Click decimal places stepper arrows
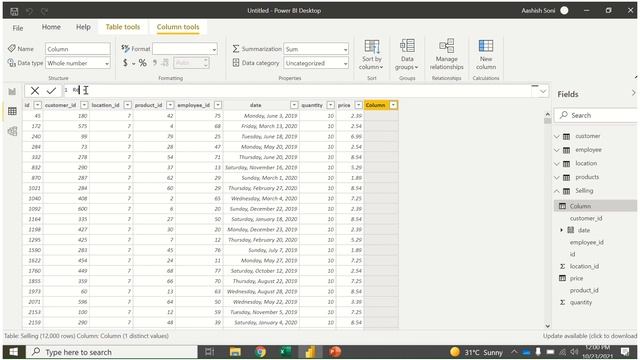 pos(206,63)
